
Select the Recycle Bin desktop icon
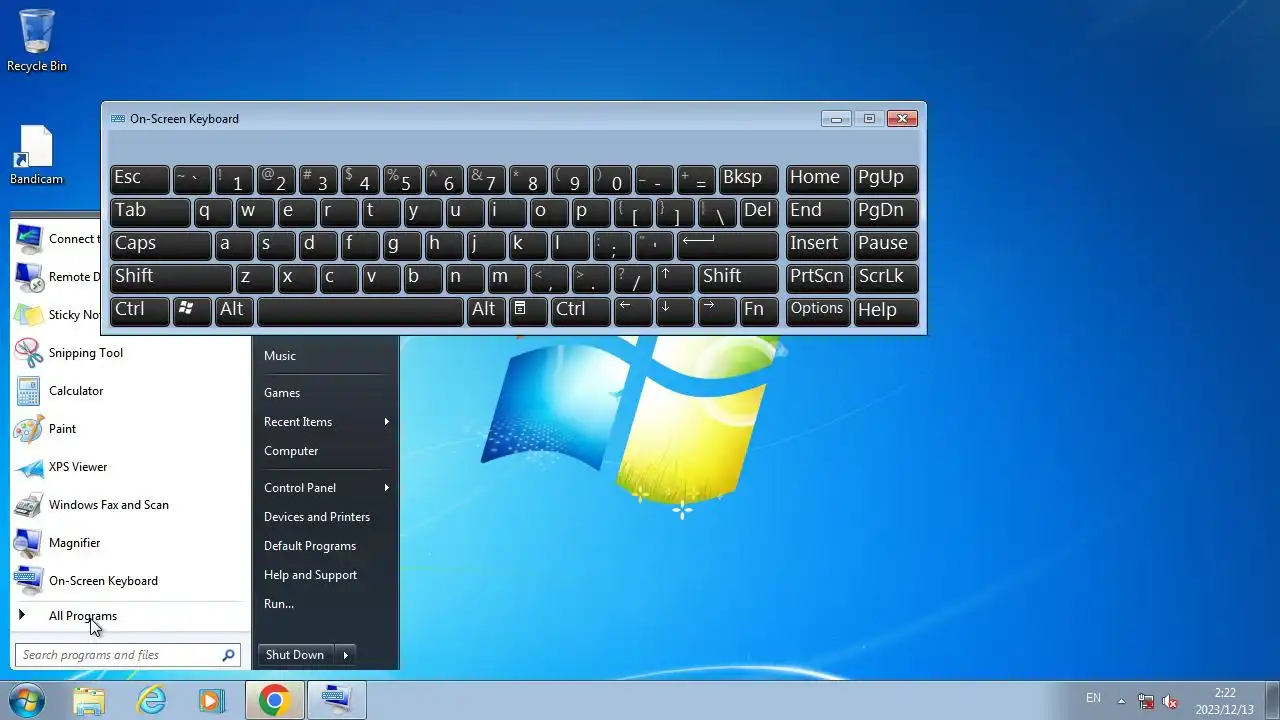pyautogui.click(x=37, y=41)
